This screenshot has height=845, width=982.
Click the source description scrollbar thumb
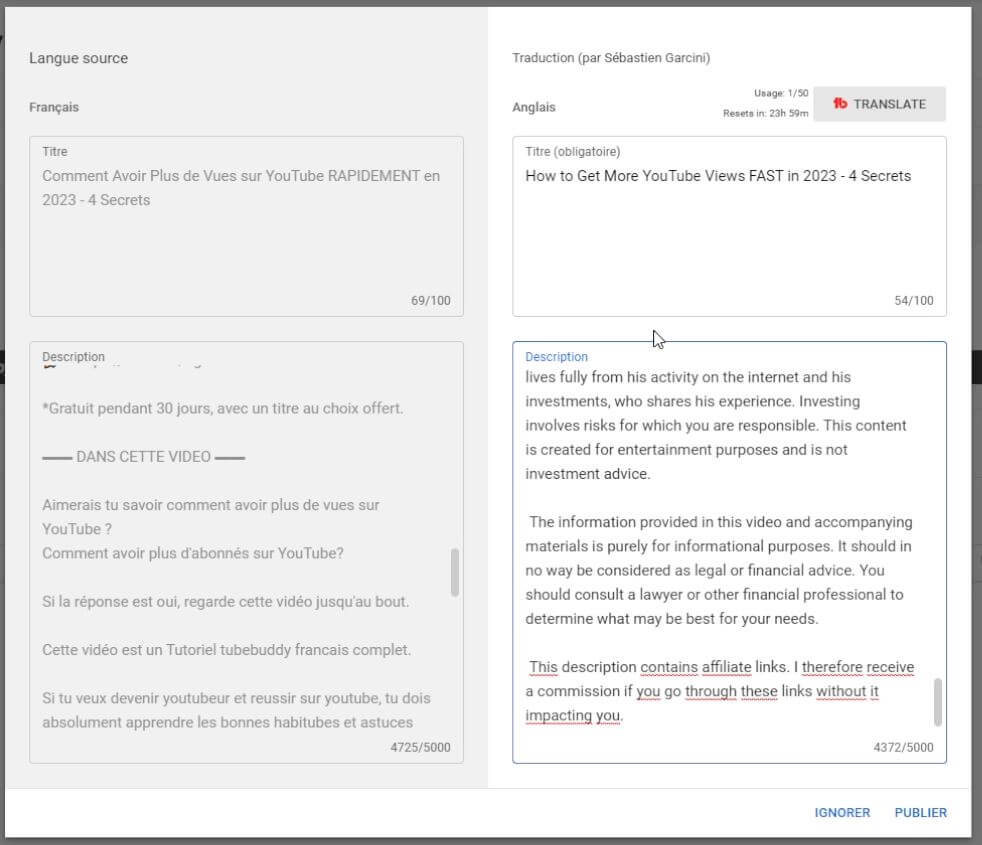point(455,572)
